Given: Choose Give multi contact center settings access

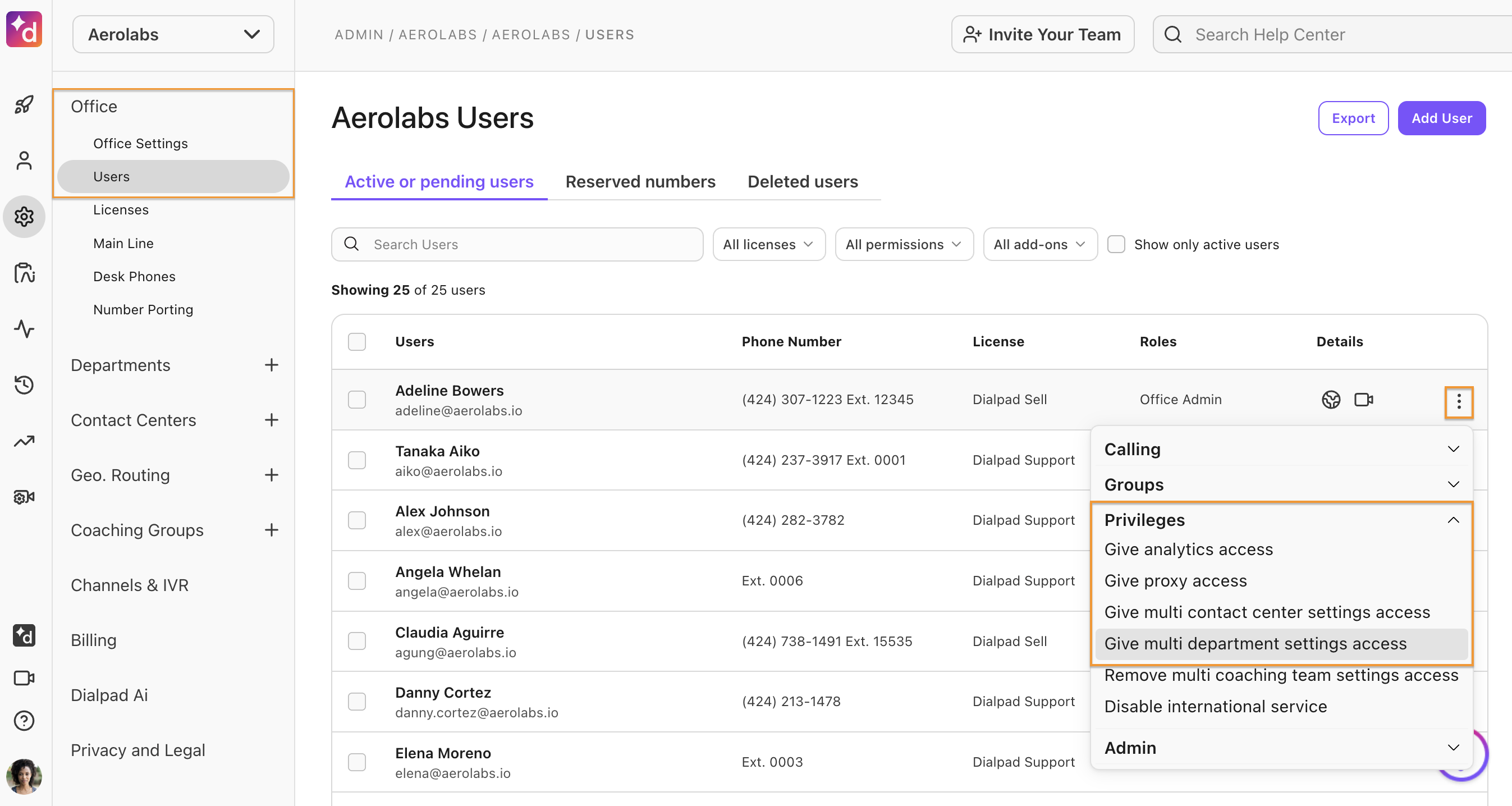Looking at the screenshot, I should coord(1281,612).
